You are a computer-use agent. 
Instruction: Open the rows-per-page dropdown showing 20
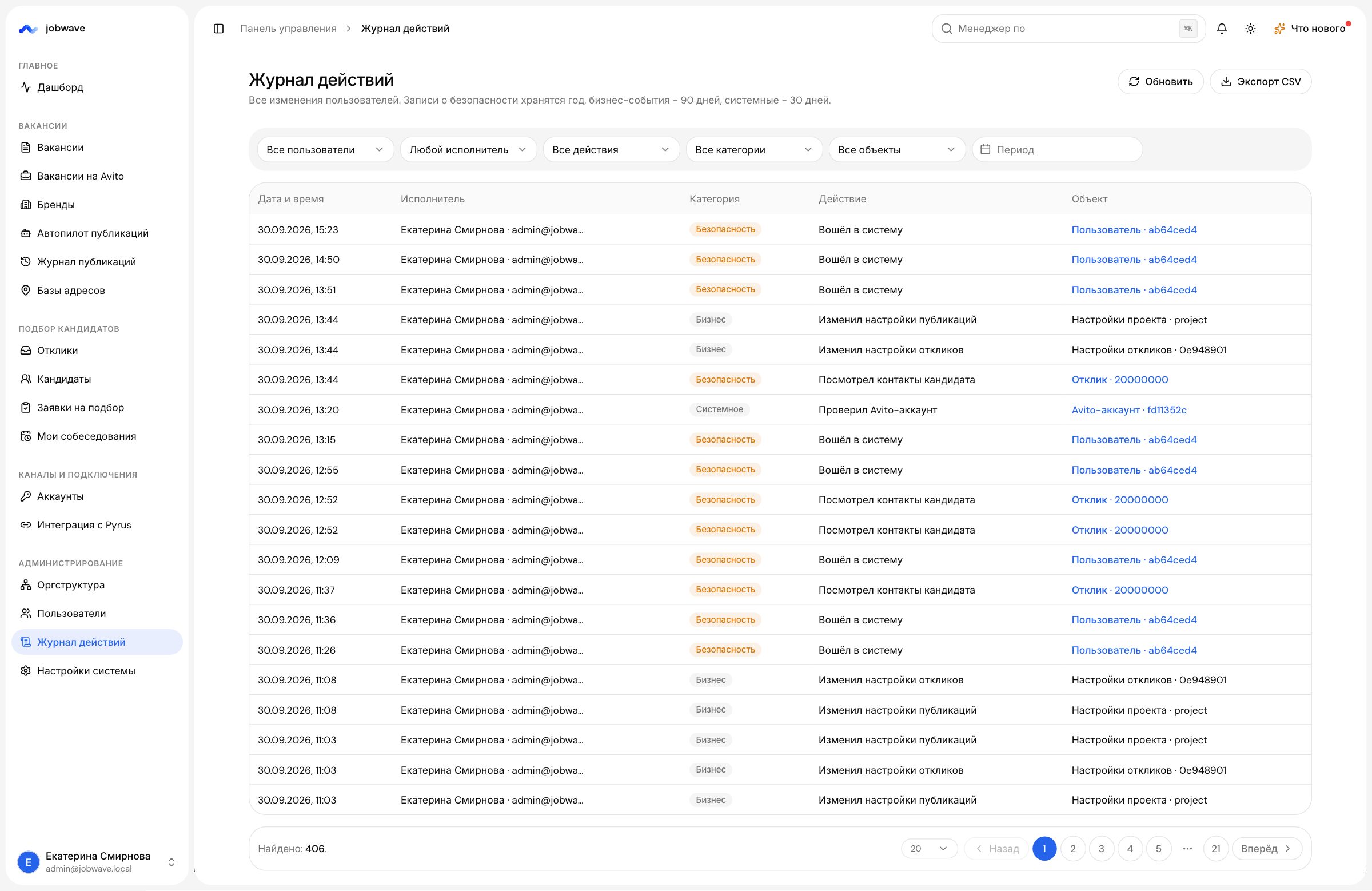930,848
